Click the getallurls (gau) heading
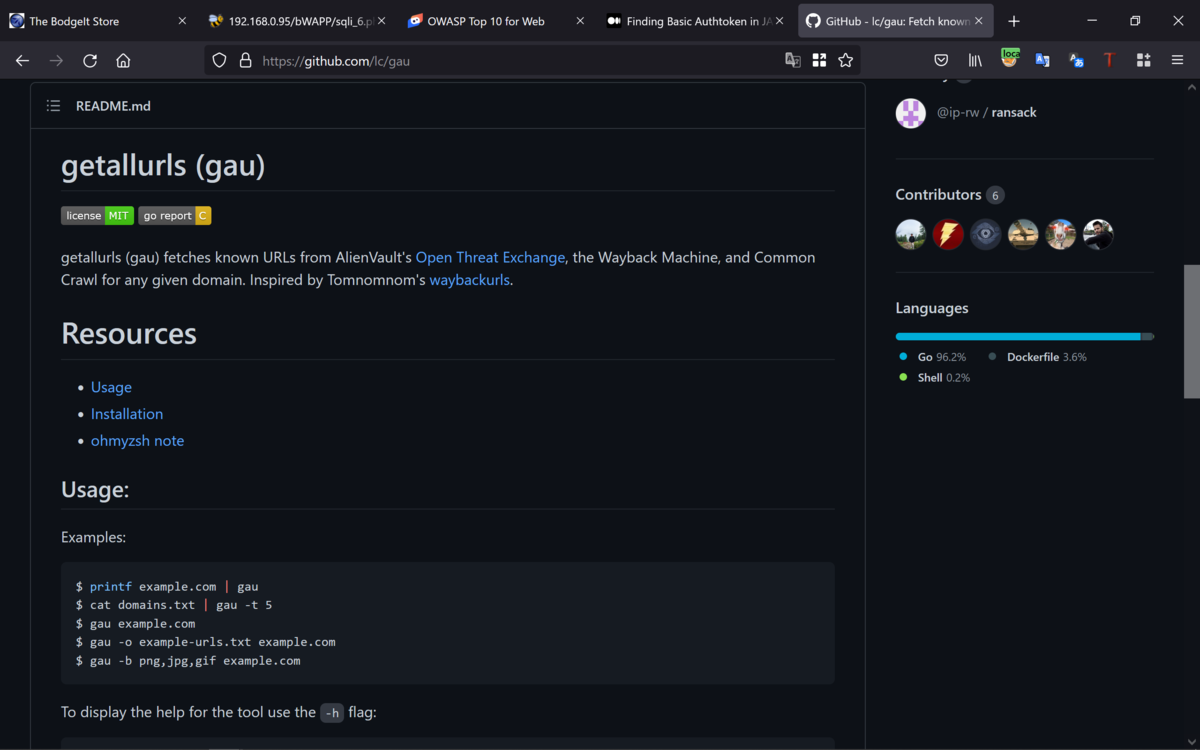Screen dimensions: 1200x750 (163, 165)
